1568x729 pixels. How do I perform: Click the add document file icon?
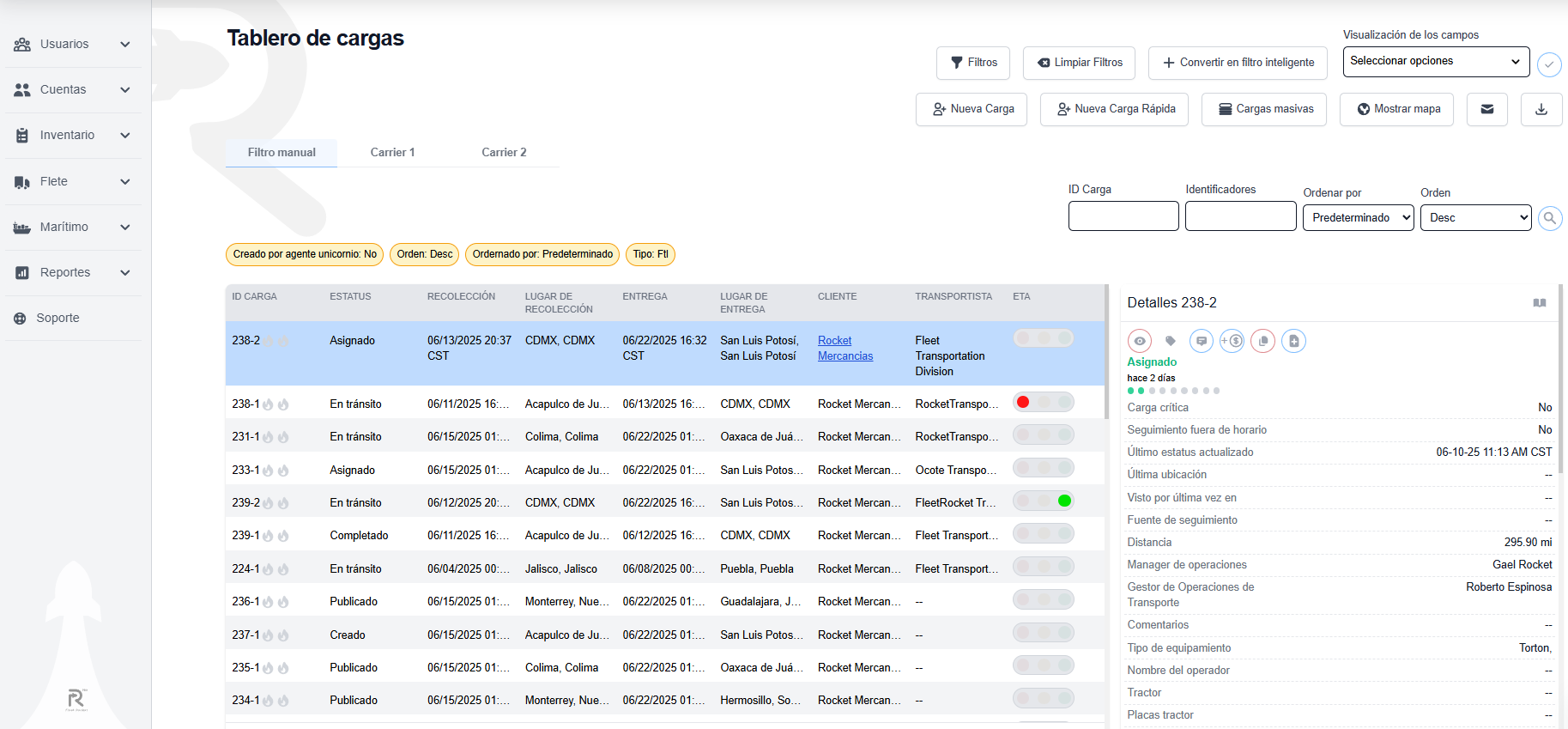tap(1293, 341)
